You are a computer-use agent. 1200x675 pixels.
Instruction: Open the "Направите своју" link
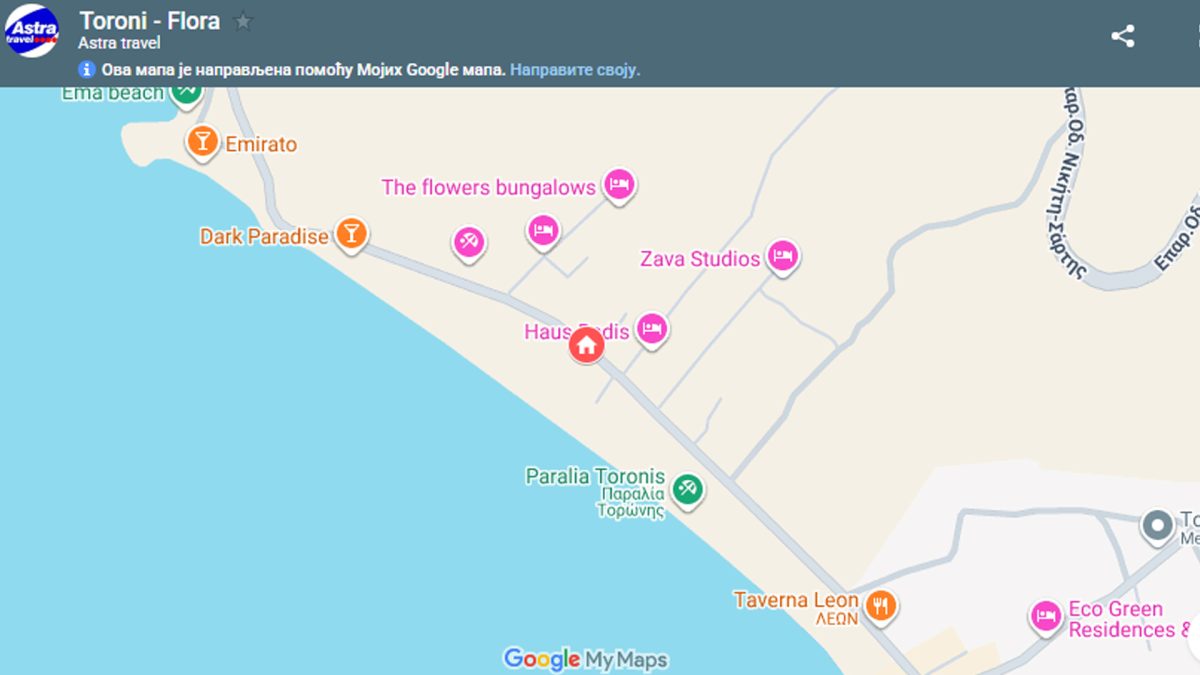(575, 70)
